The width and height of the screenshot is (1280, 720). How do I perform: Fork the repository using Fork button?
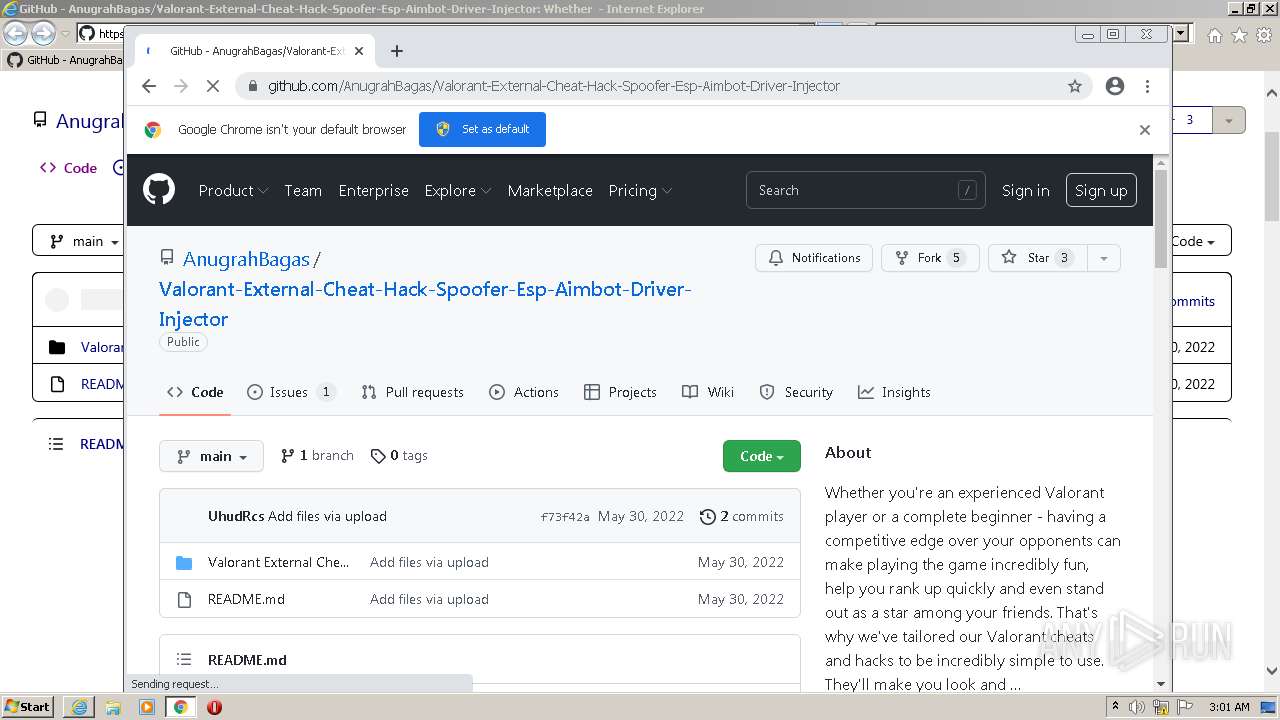tap(928, 258)
